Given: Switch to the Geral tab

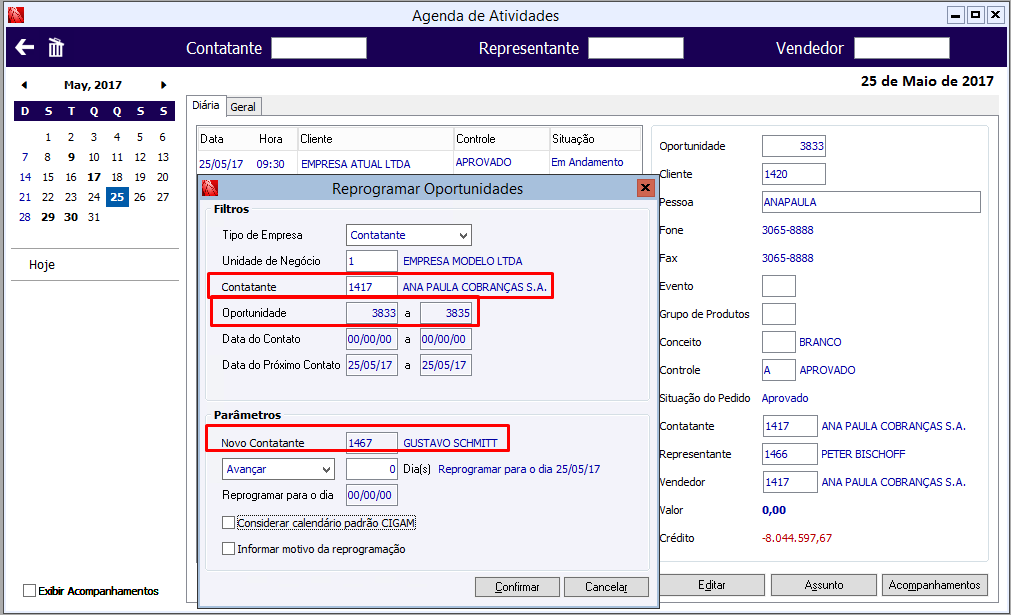Looking at the screenshot, I should point(243,107).
